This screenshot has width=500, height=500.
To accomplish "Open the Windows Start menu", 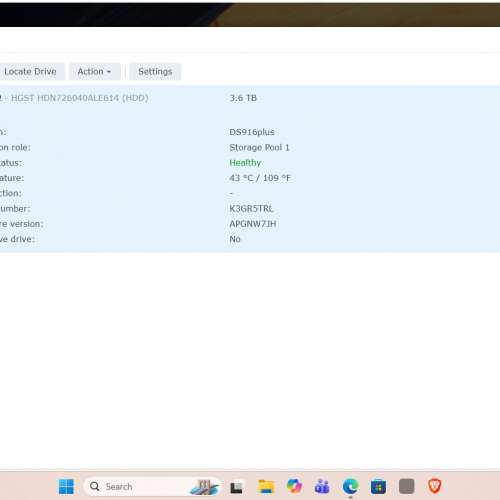I will pos(66,487).
